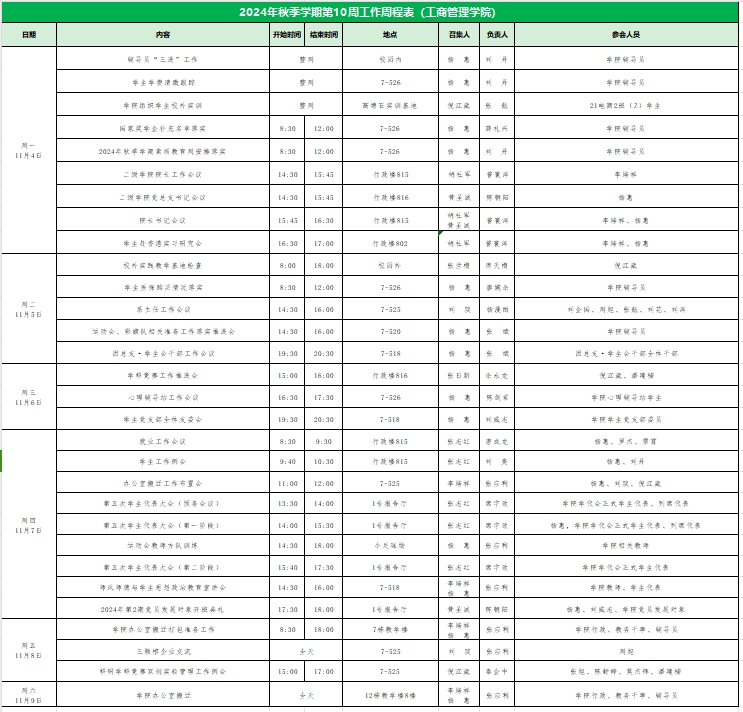Image resolution: width=743 pixels, height=712 pixels.
Task: Select the 内容 header cell
Action: 163,33
